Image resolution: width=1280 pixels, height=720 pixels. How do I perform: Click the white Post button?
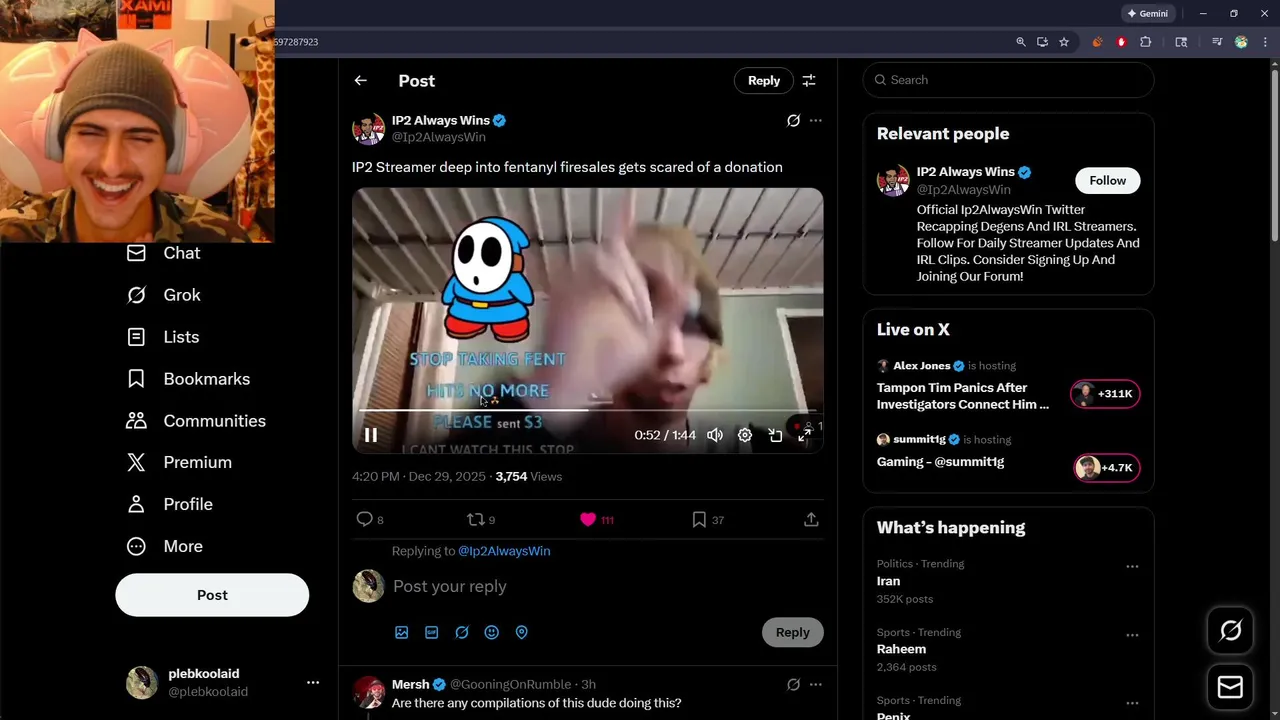pos(212,595)
